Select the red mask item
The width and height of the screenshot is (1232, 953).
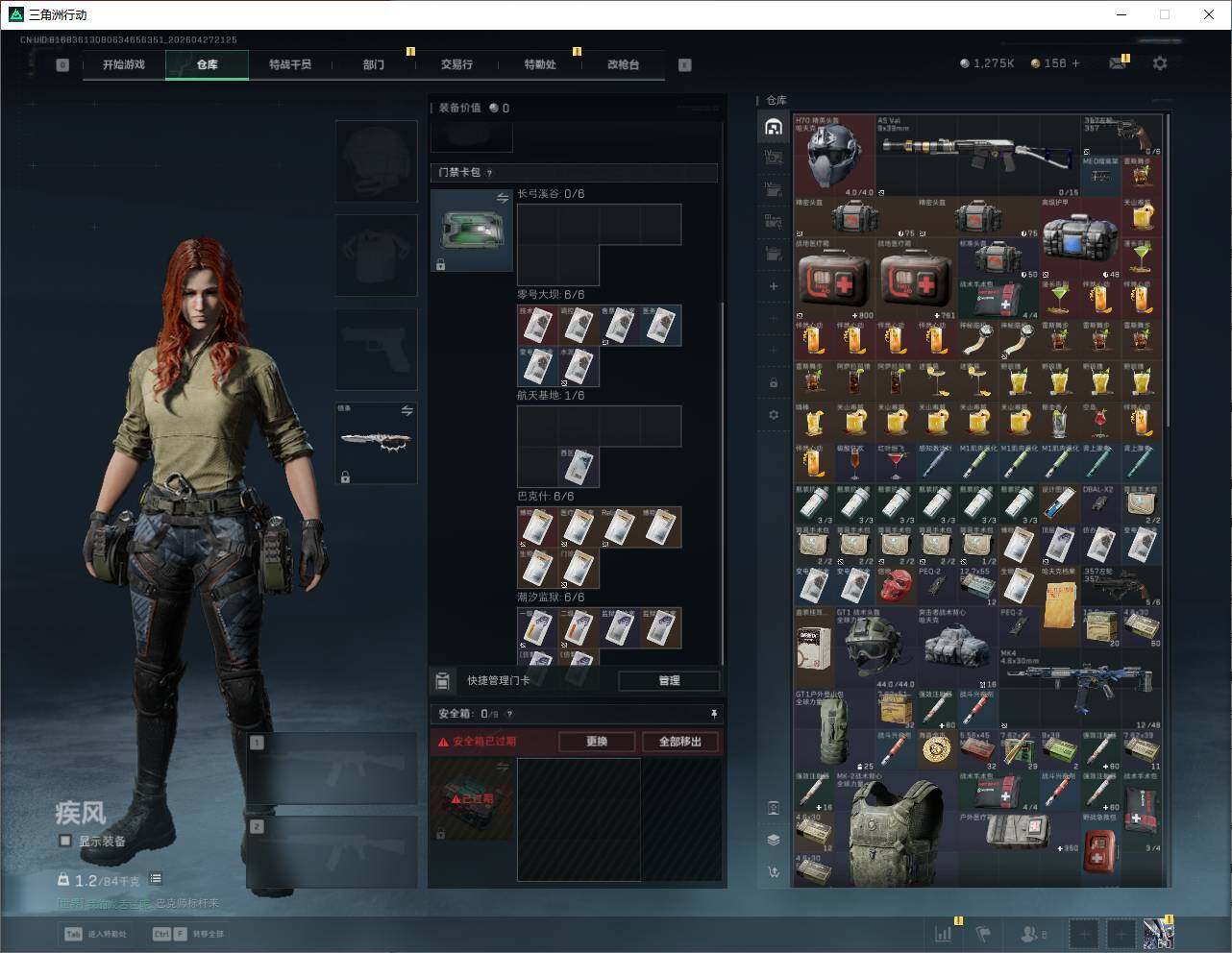[895, 587]
